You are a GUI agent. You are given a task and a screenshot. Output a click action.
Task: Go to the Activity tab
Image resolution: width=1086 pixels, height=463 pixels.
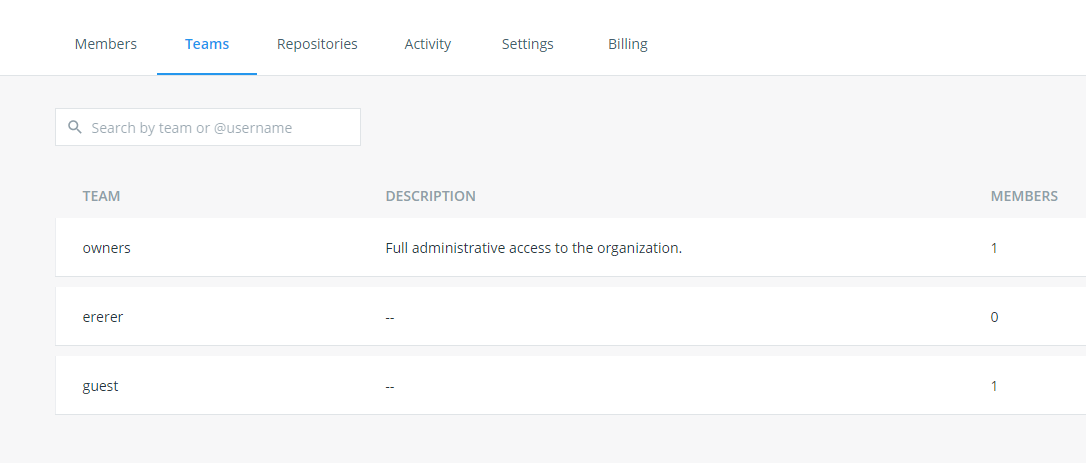tap(428, 44)
